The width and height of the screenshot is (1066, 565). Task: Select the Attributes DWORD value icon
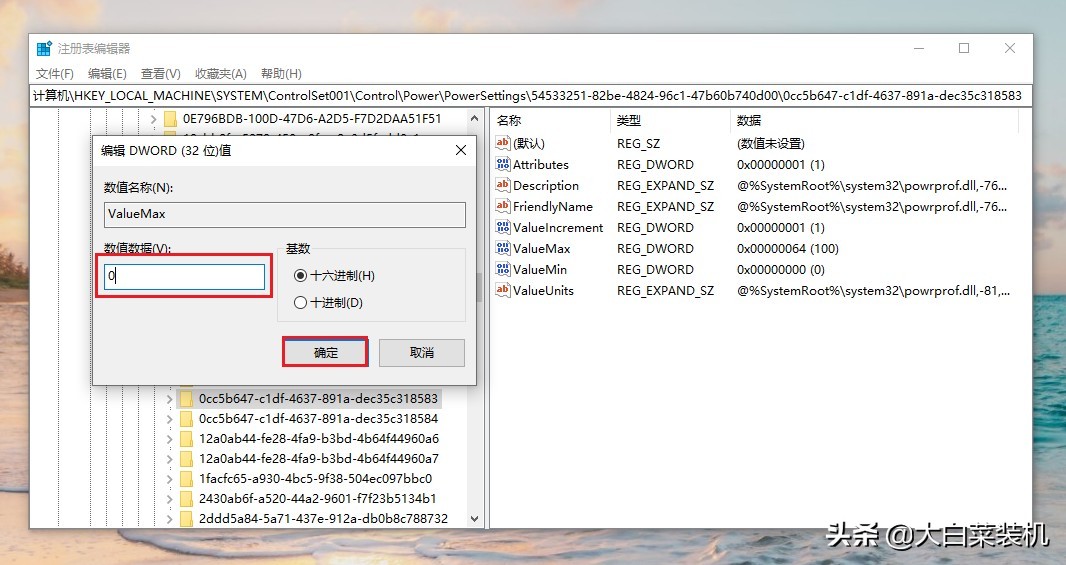pyautogui.click(x=502, y=164)
